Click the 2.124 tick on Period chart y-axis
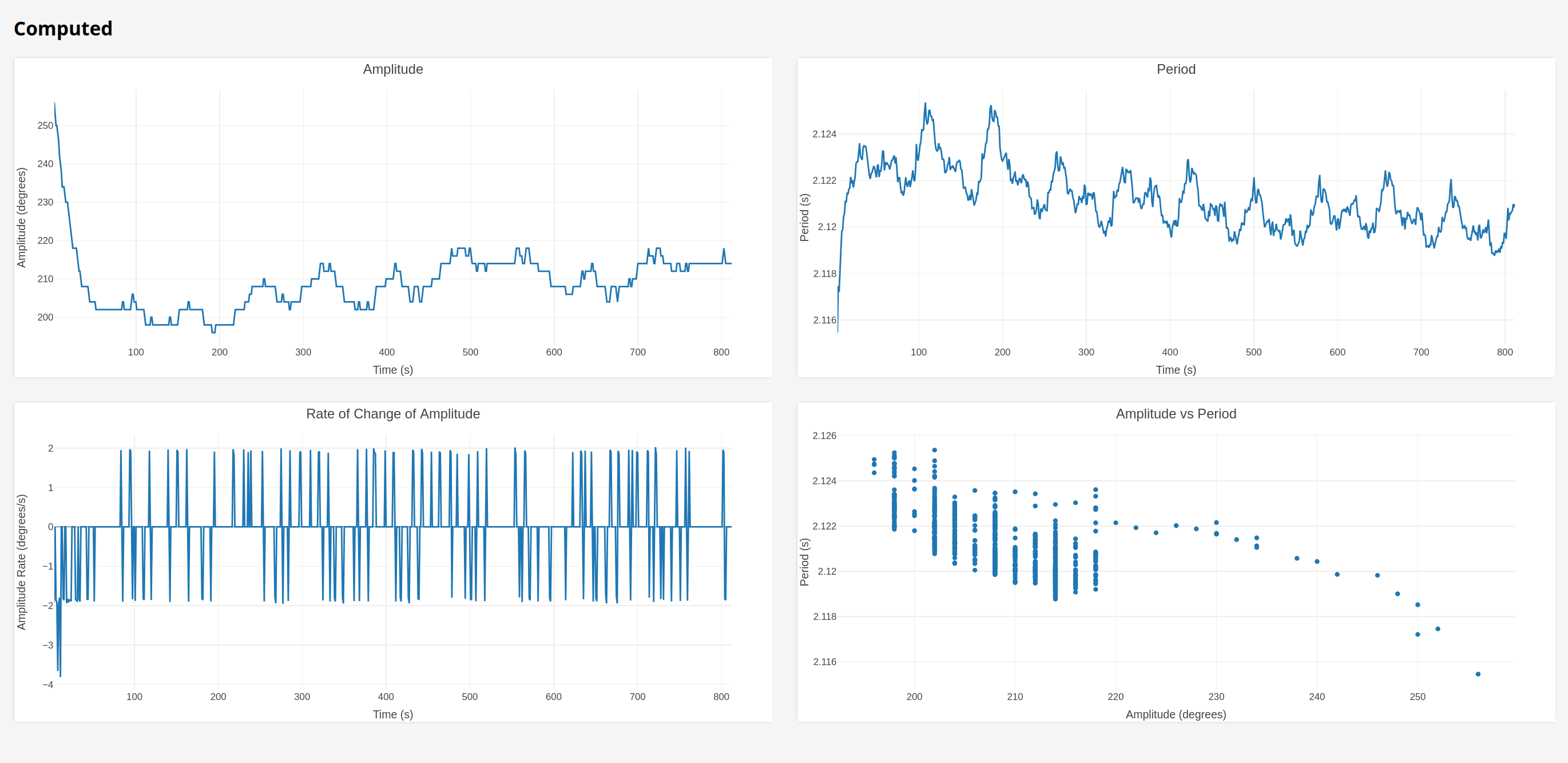This screenshot has width=1568, height=763. click(x=824, y=134)
